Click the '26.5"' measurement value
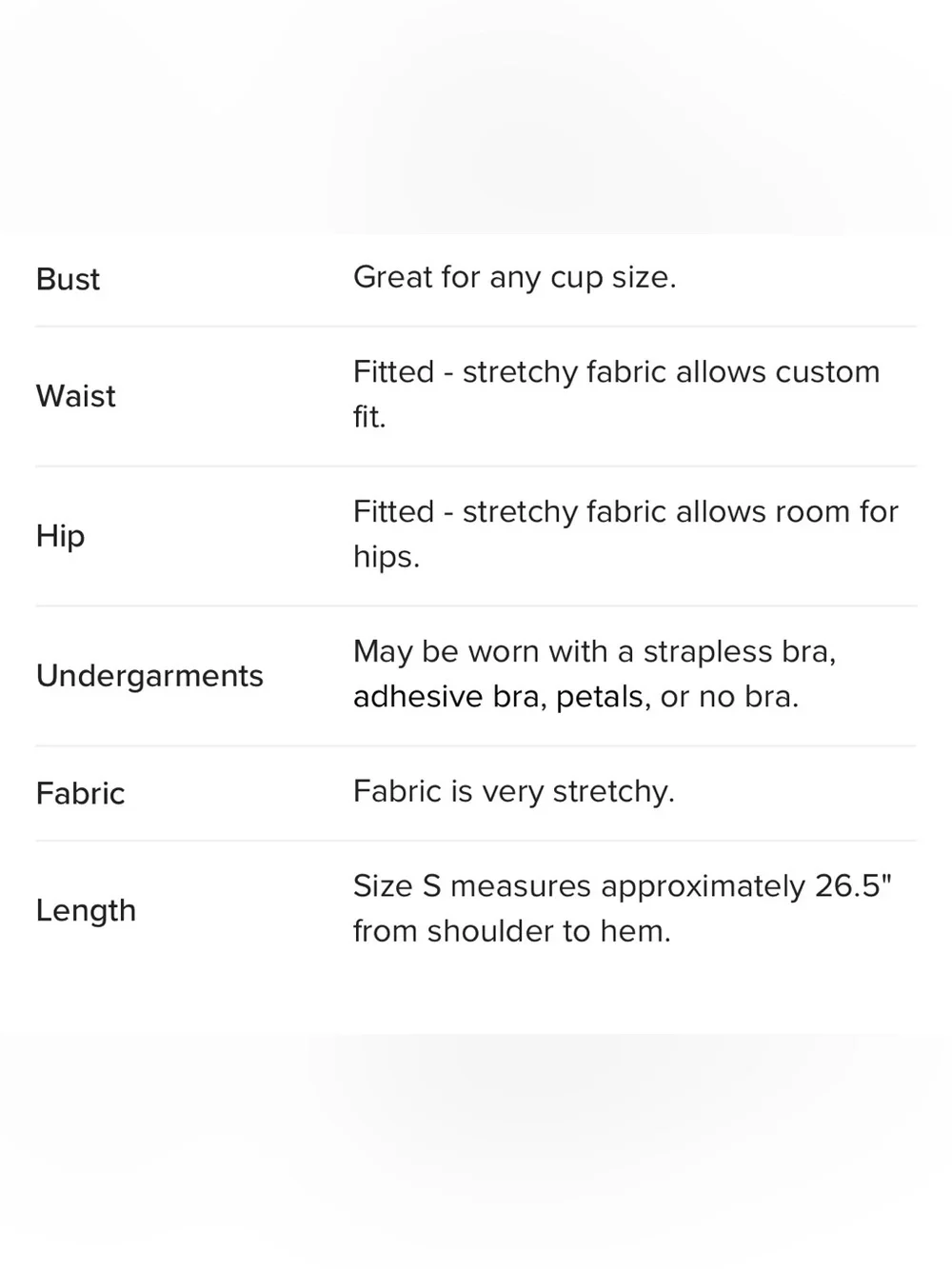952x1269 pixels. [854, 885]
